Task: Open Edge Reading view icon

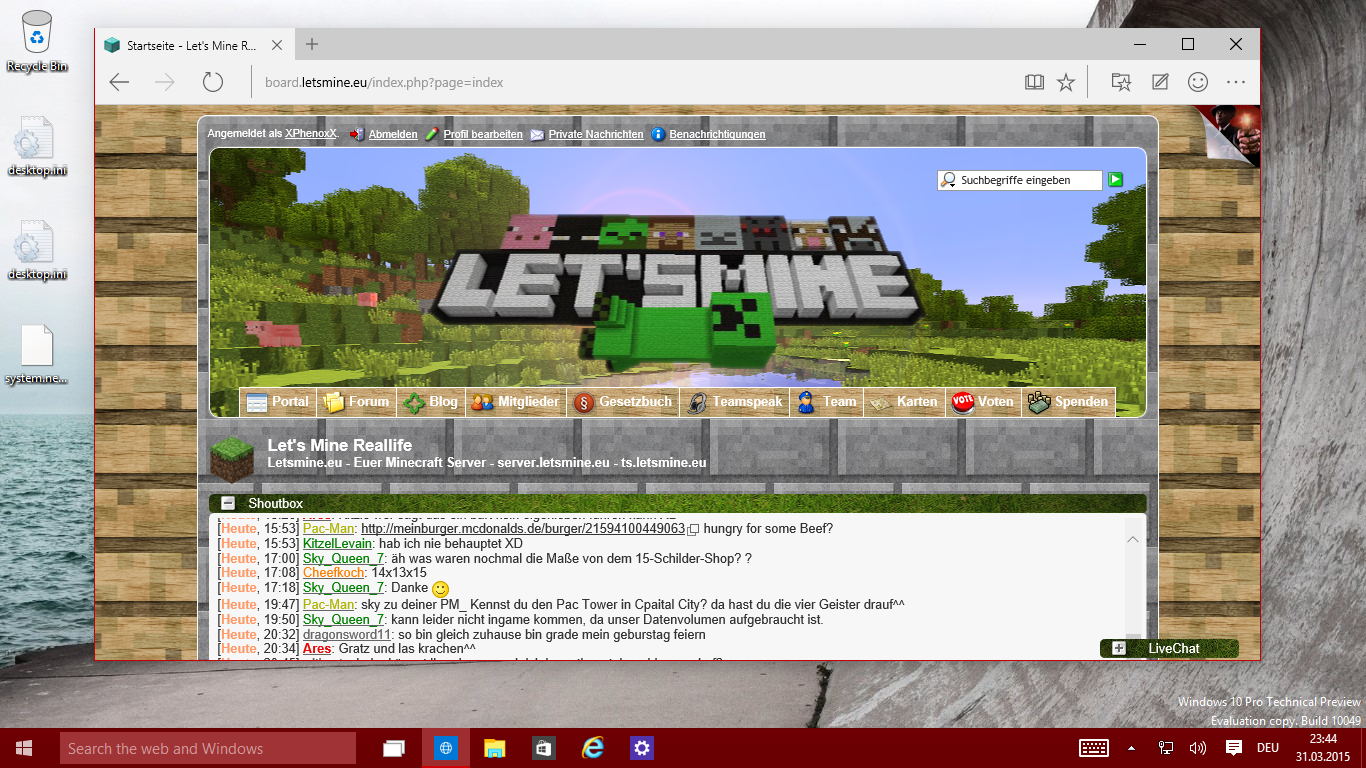Action: [x=1034, y=82]
